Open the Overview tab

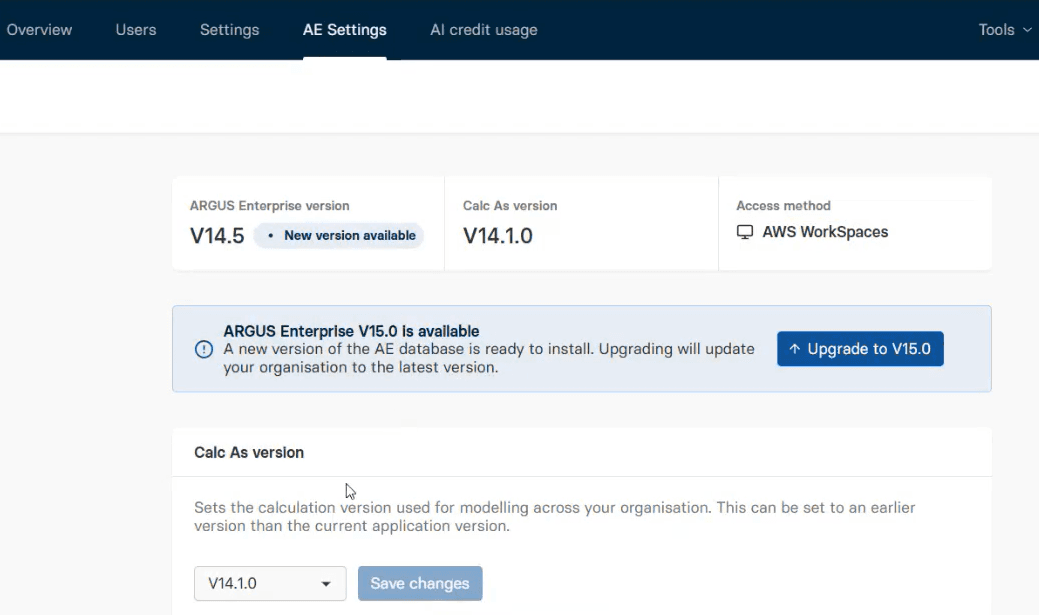point(39,30)
